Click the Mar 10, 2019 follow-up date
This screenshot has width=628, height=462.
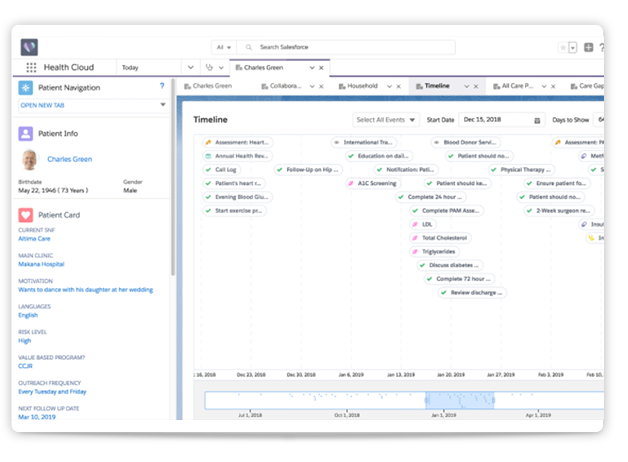pyautogui.click(x=37, y=417)
